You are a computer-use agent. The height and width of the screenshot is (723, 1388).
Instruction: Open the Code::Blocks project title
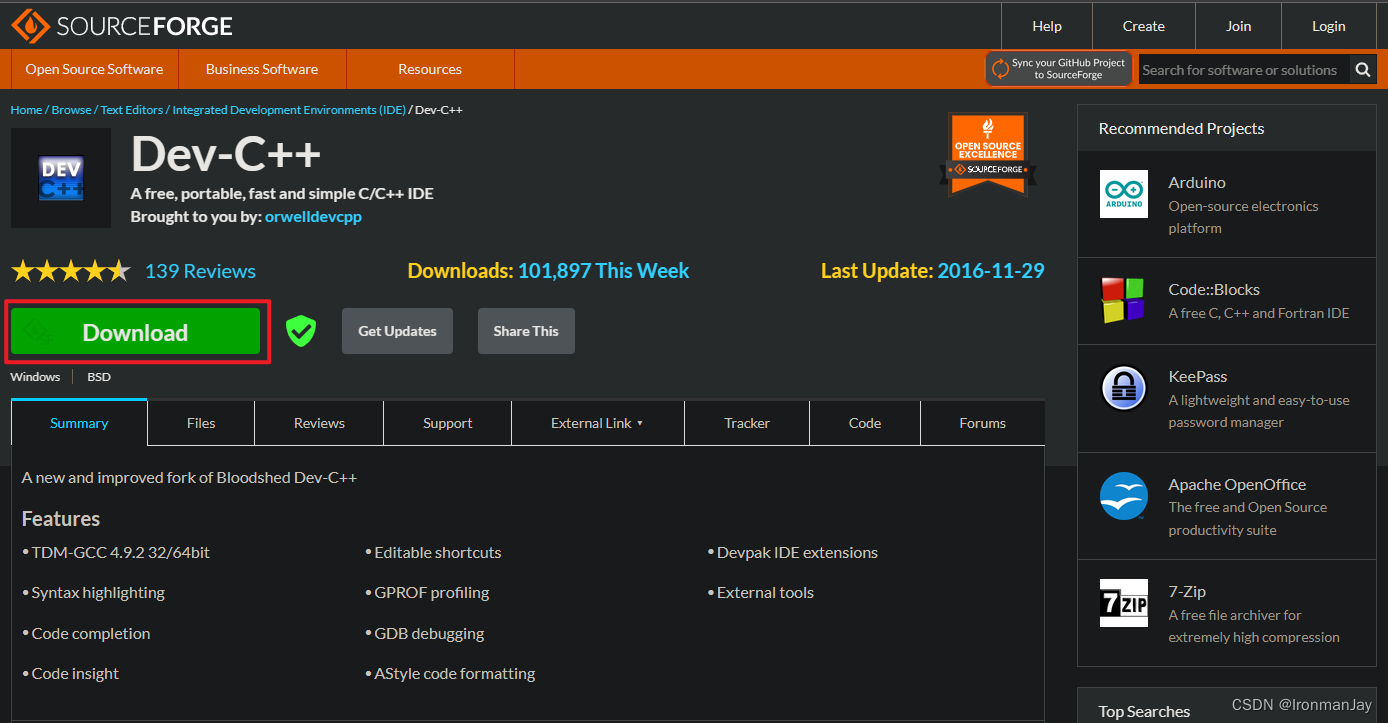(1214, 289)
